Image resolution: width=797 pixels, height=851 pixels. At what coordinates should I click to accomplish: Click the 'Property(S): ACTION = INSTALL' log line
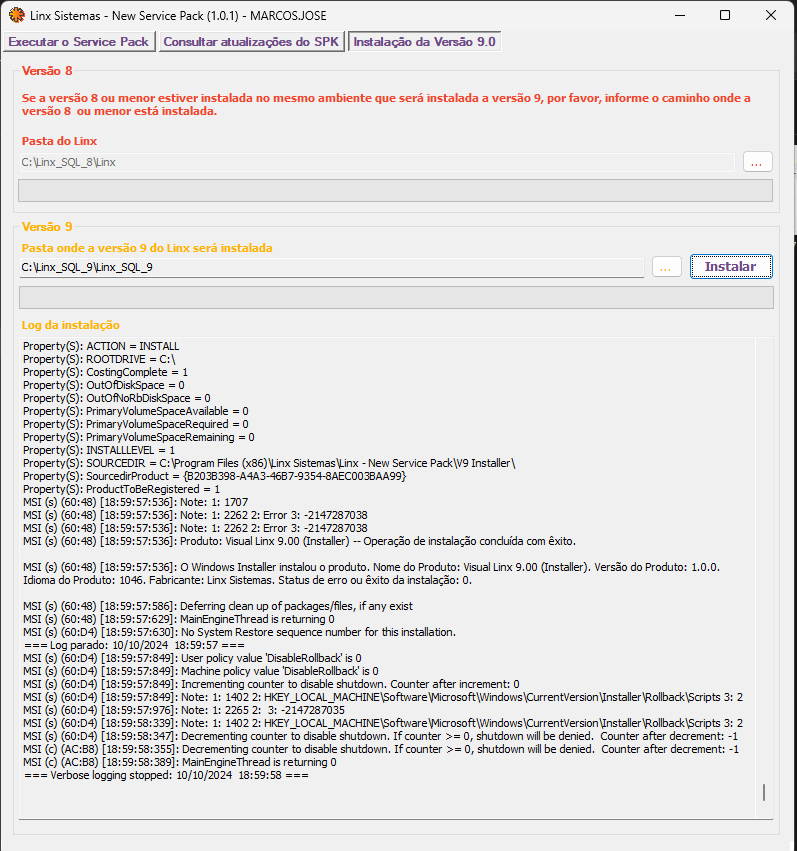[x=101, y=346]
